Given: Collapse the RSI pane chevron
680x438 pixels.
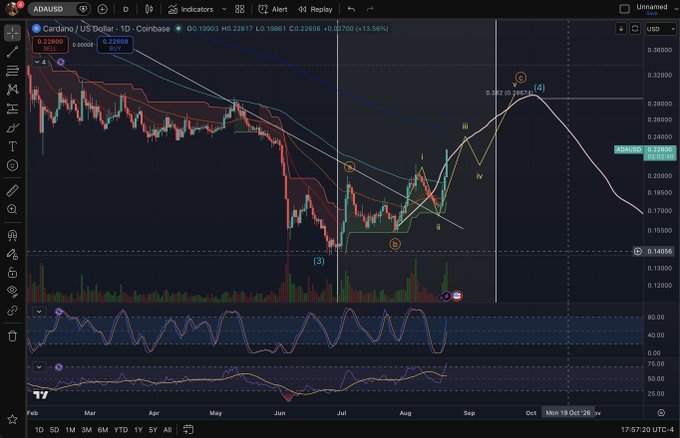Looking at the screenshot, I should click(x=39, y=367).
